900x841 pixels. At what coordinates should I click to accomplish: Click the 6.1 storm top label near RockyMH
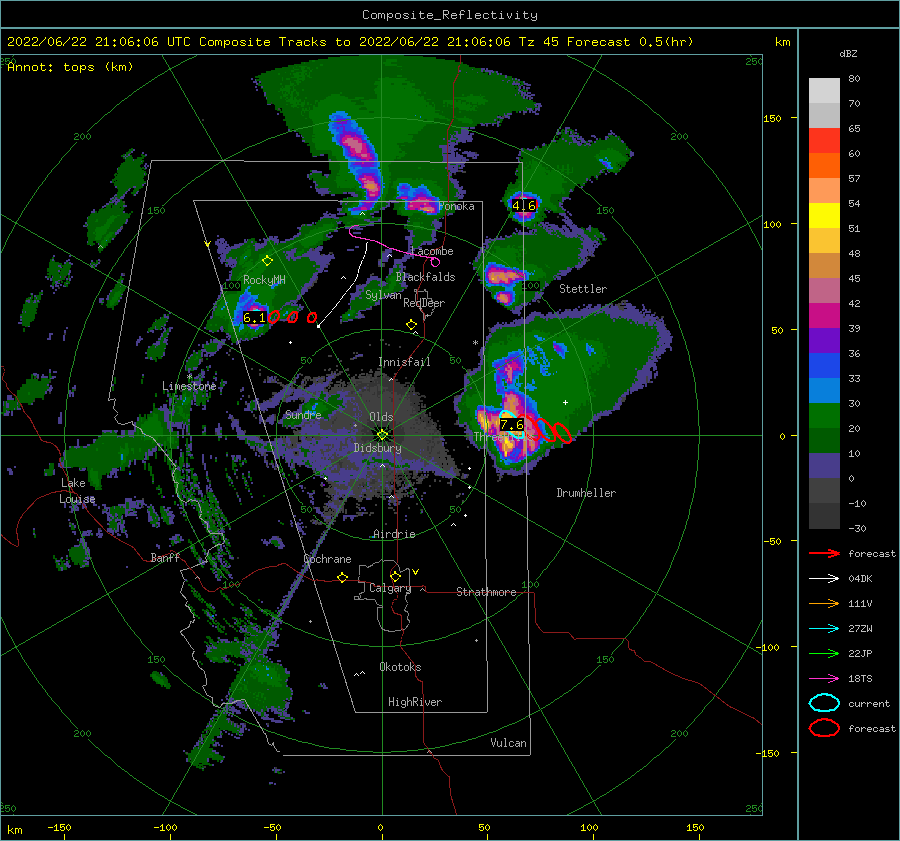point(254,318)
